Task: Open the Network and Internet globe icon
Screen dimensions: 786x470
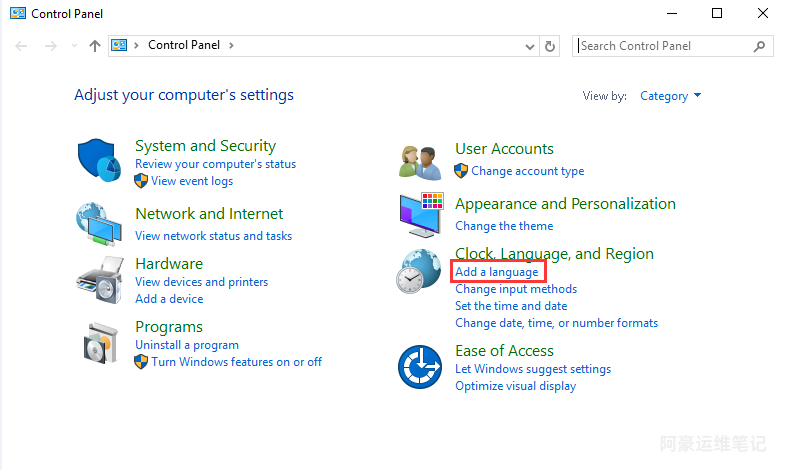Action: [99, 223]
